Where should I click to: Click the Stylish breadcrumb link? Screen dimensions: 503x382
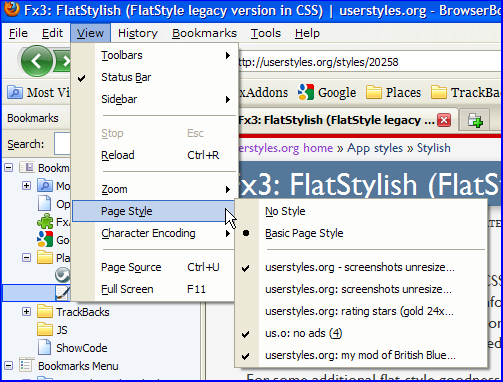434,148
